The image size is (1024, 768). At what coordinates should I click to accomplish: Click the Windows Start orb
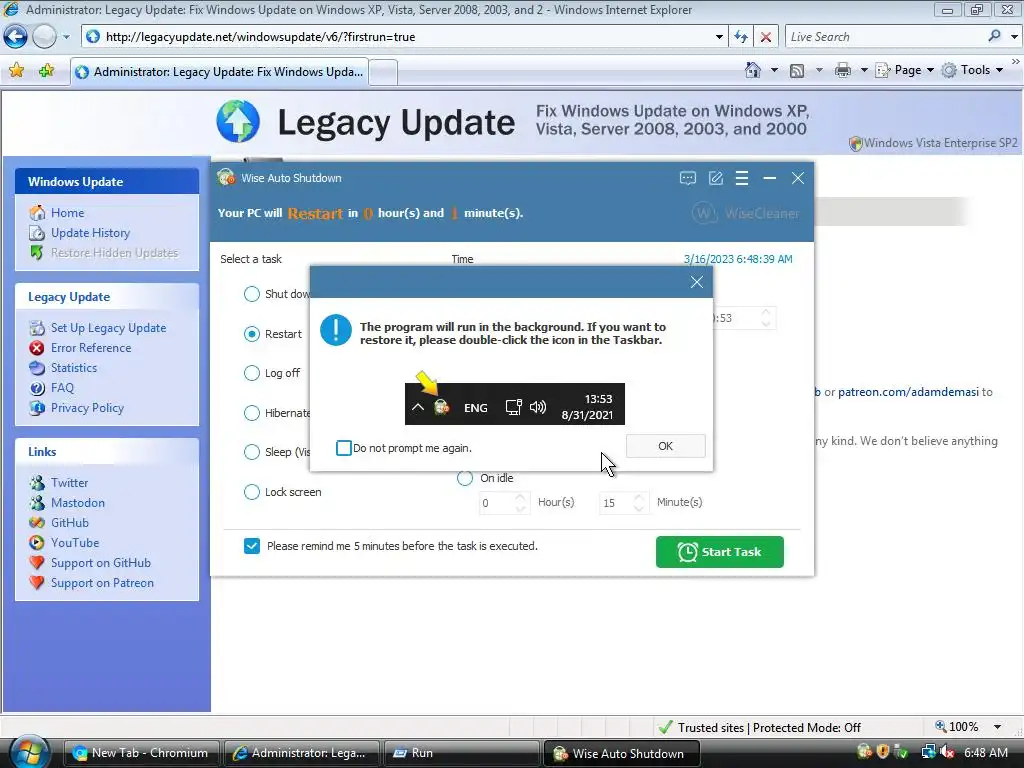point(29,751)
